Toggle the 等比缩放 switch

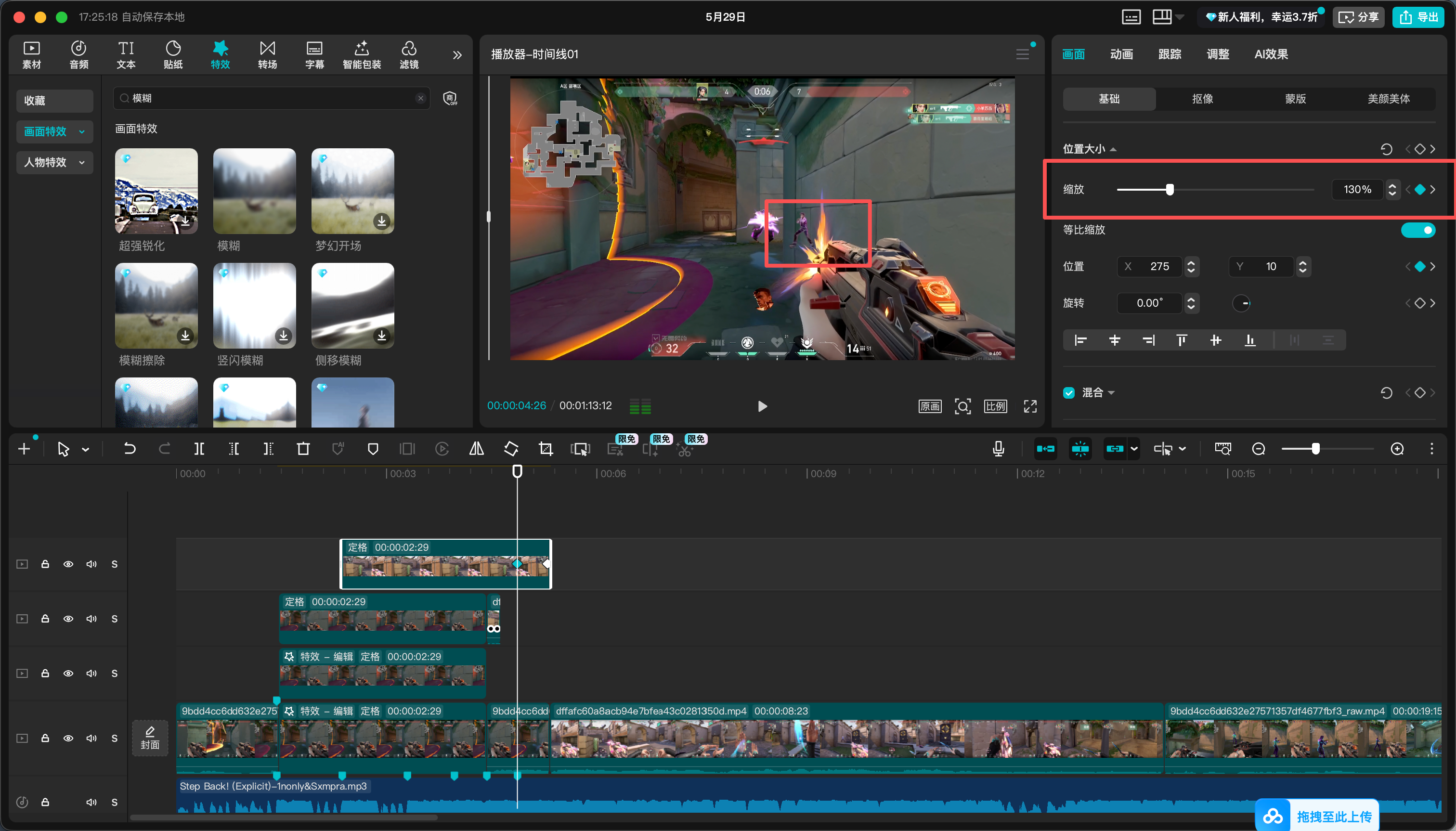point(1418,230)
